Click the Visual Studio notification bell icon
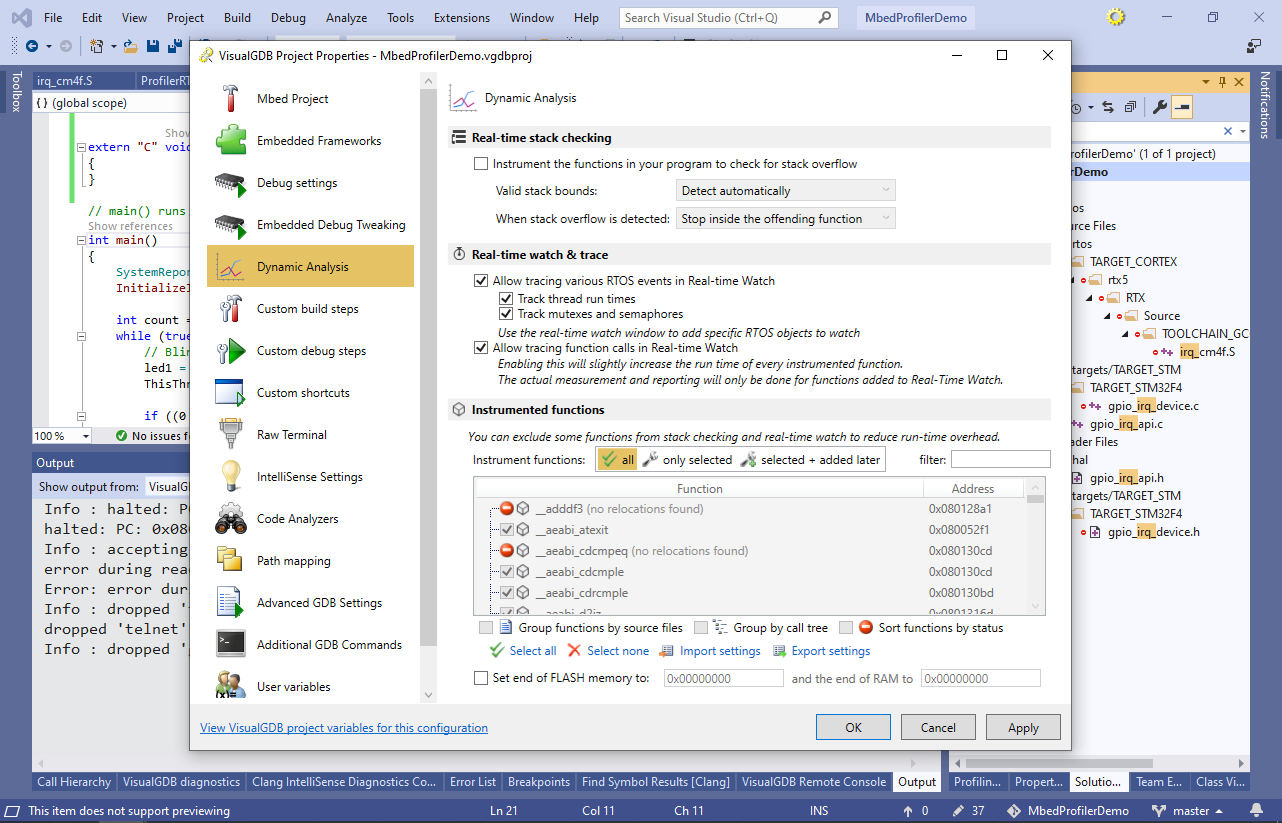1282x823 pixels. pyautogui.click(x=1256, y=810)
